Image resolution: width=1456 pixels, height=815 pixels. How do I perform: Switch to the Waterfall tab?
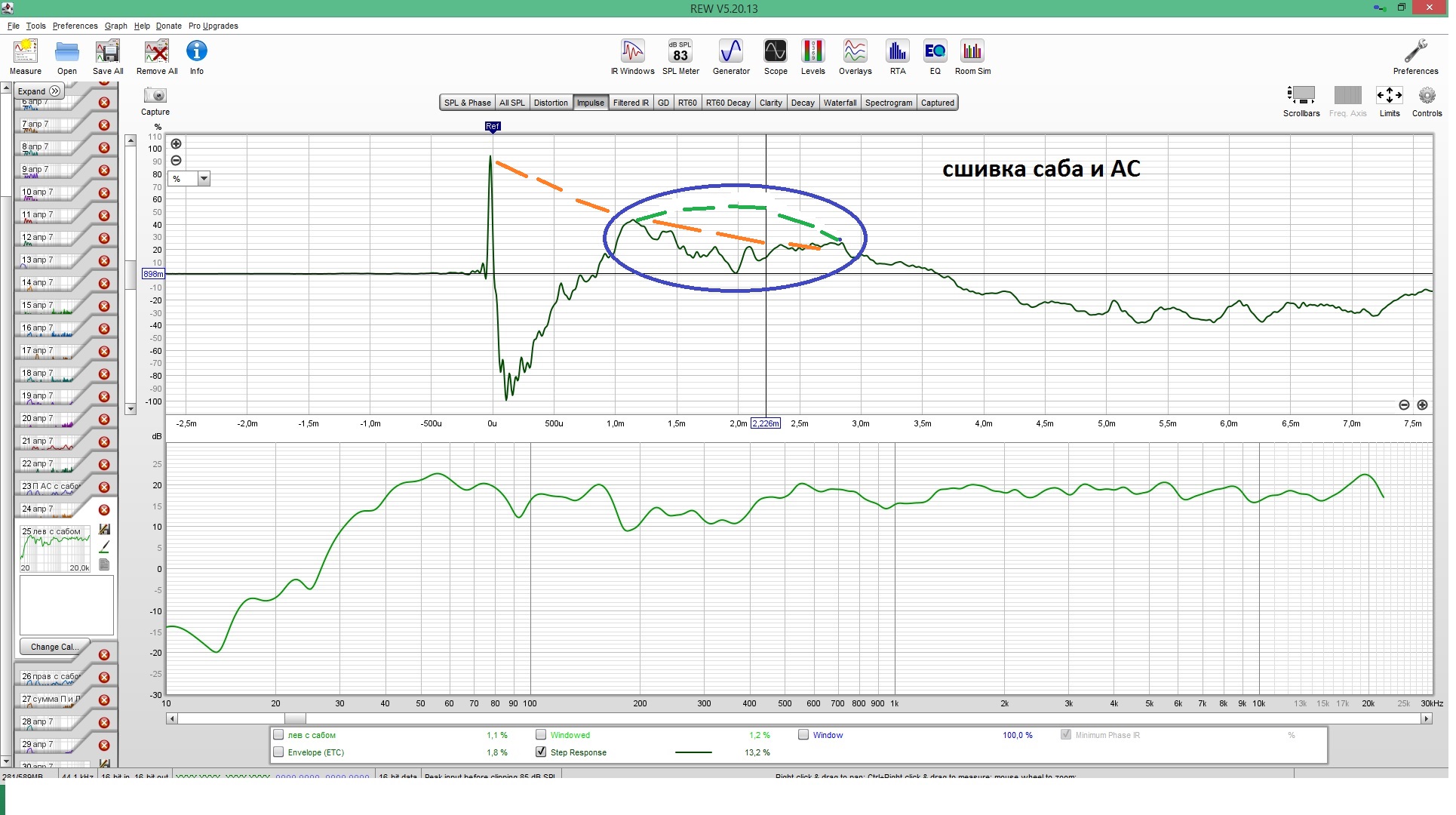[840, 103]
